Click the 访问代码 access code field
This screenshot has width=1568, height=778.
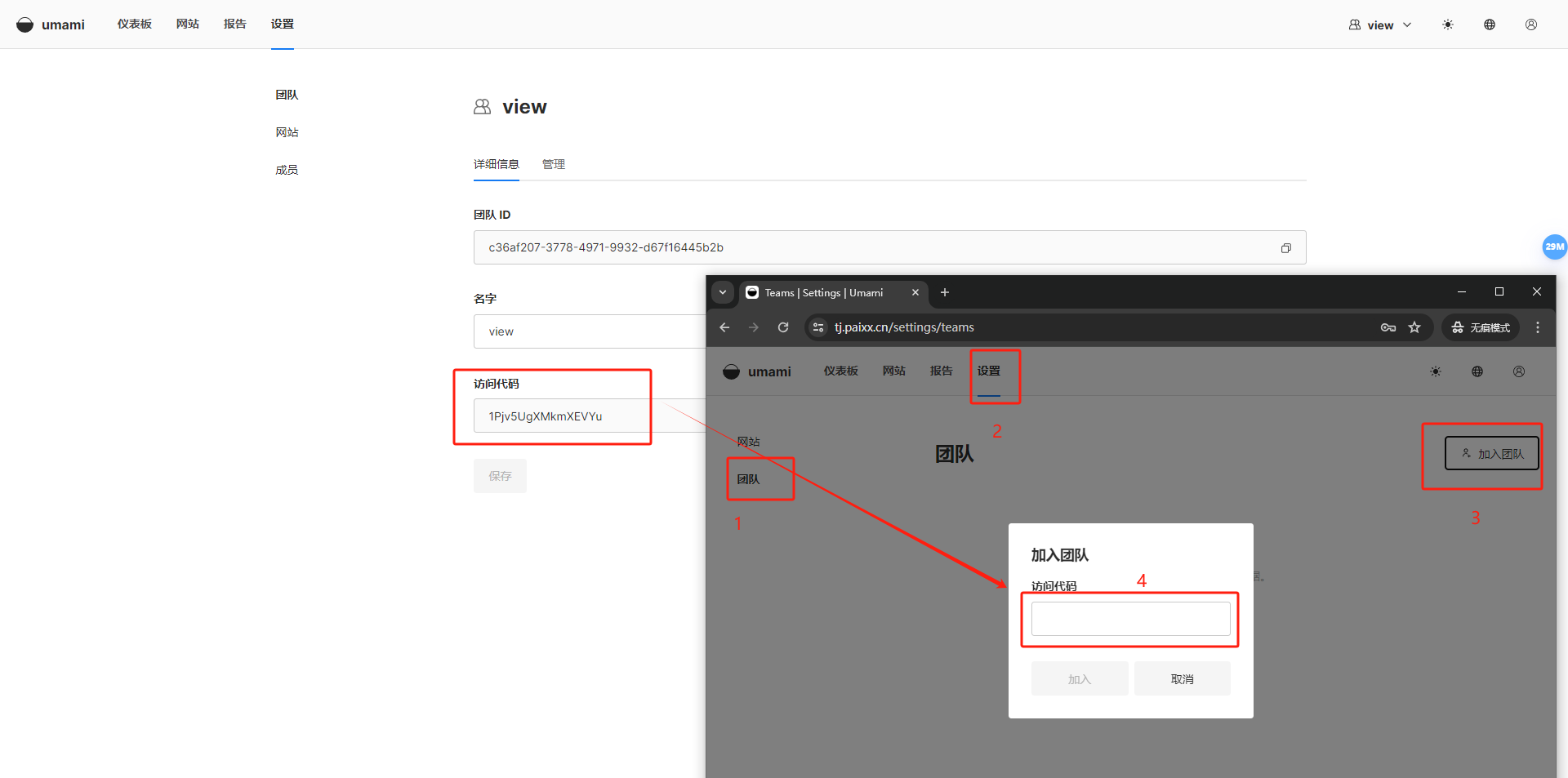(572, 416)
